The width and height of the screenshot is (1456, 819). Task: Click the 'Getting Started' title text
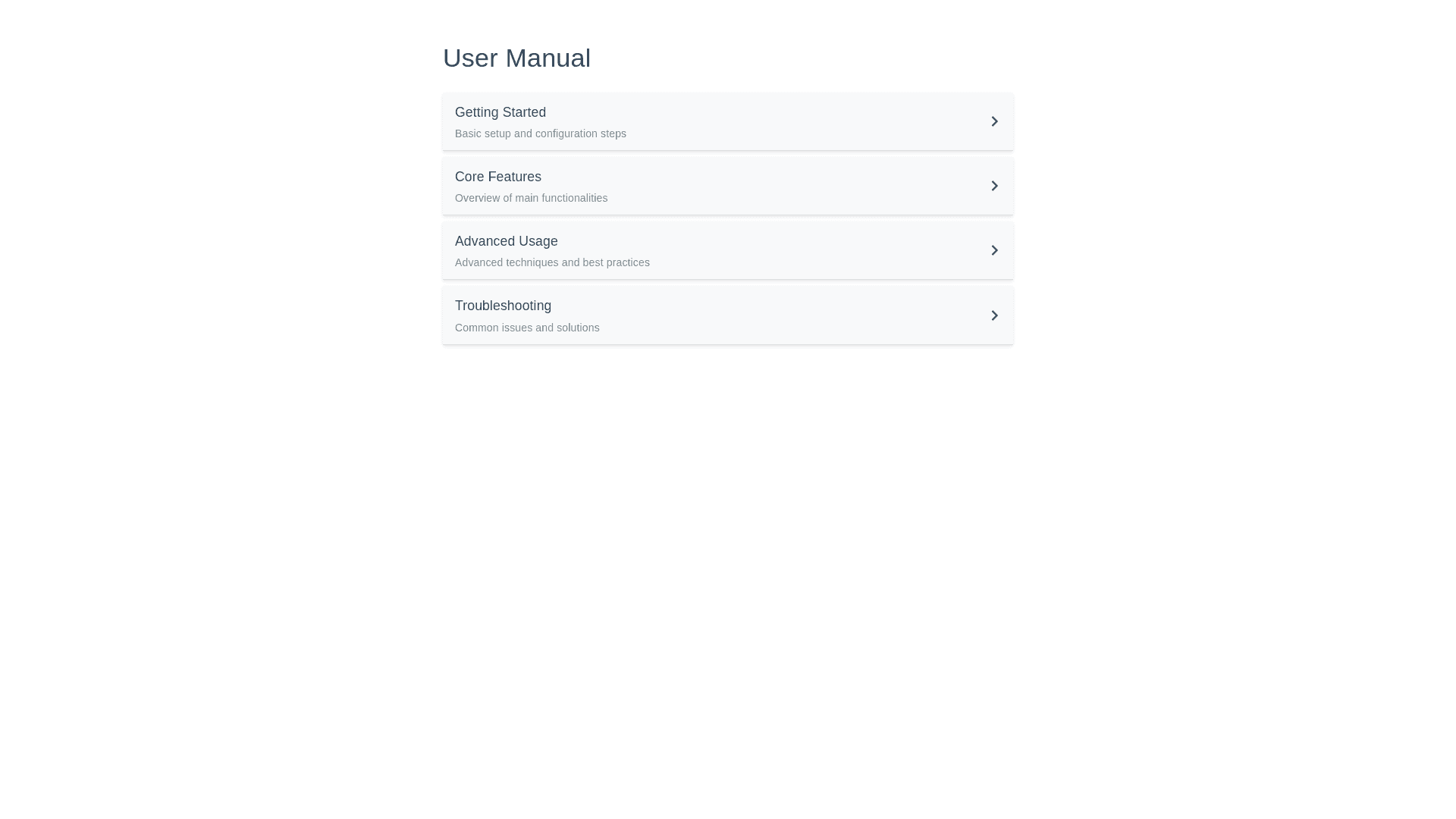[x=500, y=112]
